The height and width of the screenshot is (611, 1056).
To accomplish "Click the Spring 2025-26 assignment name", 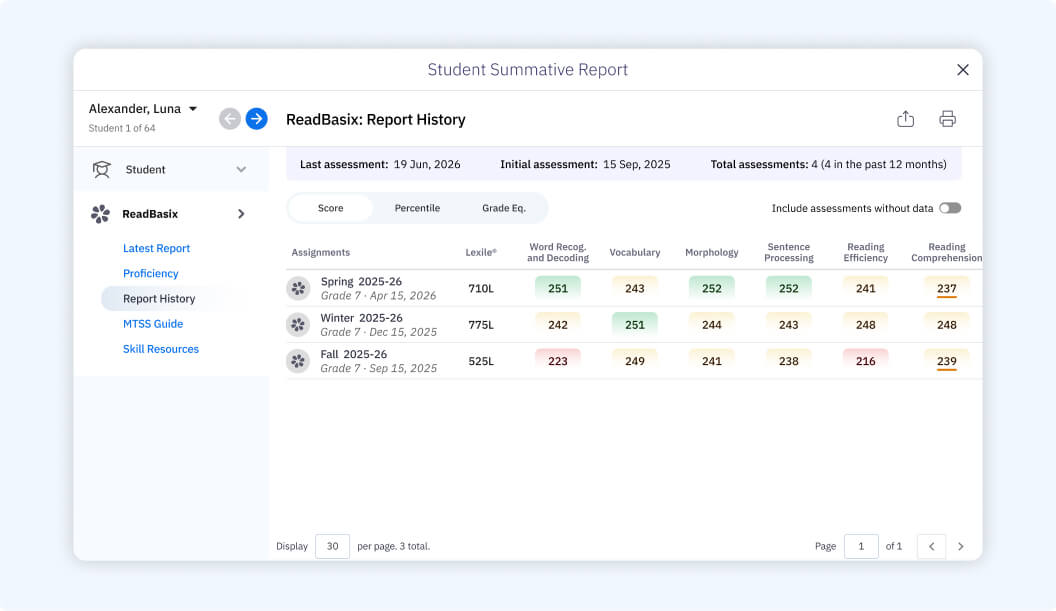I will (x=361, y=282).
